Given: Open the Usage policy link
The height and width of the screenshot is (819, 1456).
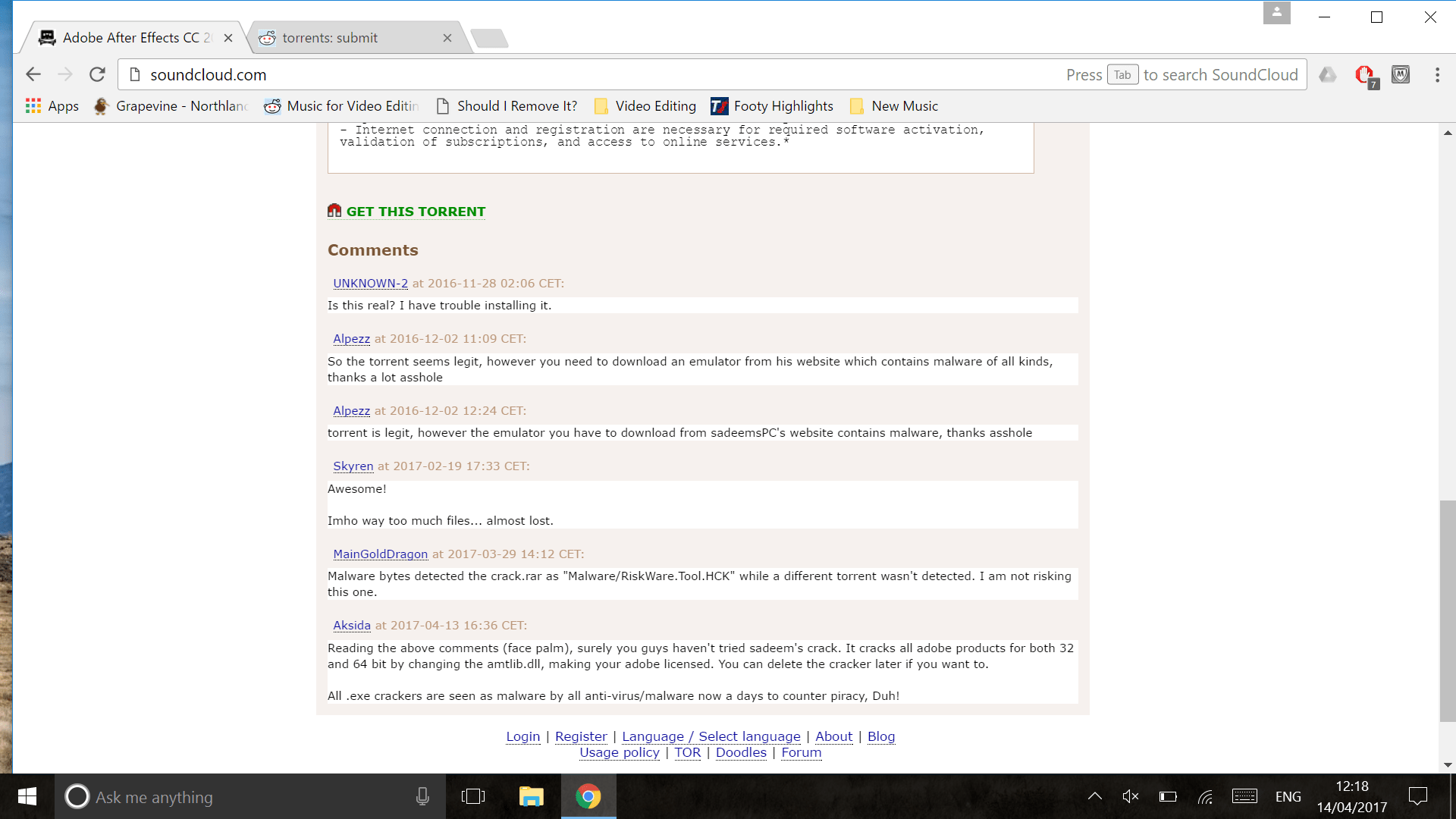Looking at the screenshot, I should (620, 752).
